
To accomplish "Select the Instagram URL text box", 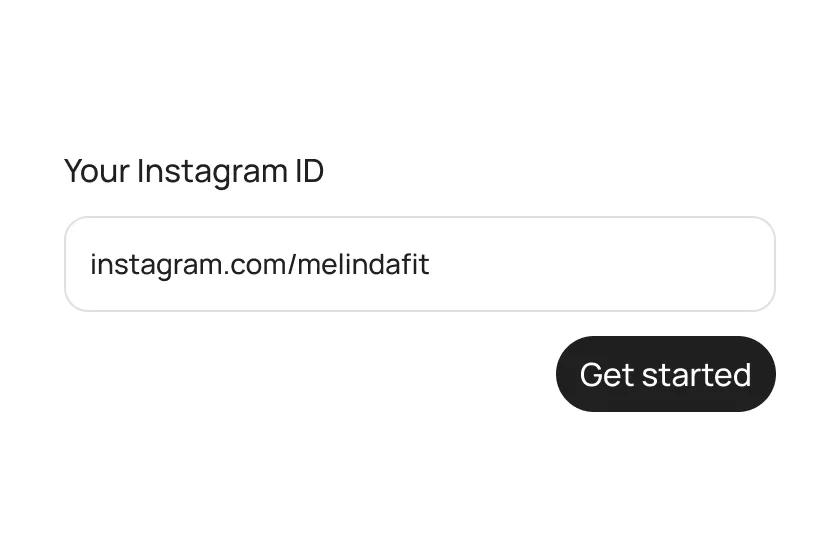I will [420, 264].
